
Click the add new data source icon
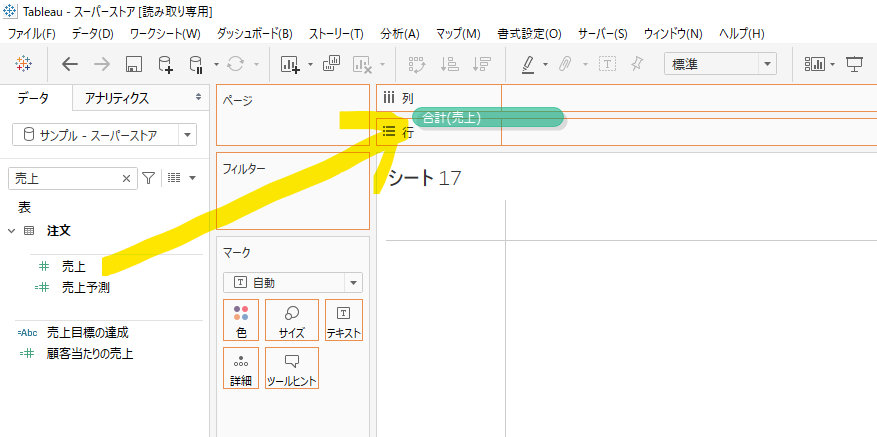(x=166, y=64)
